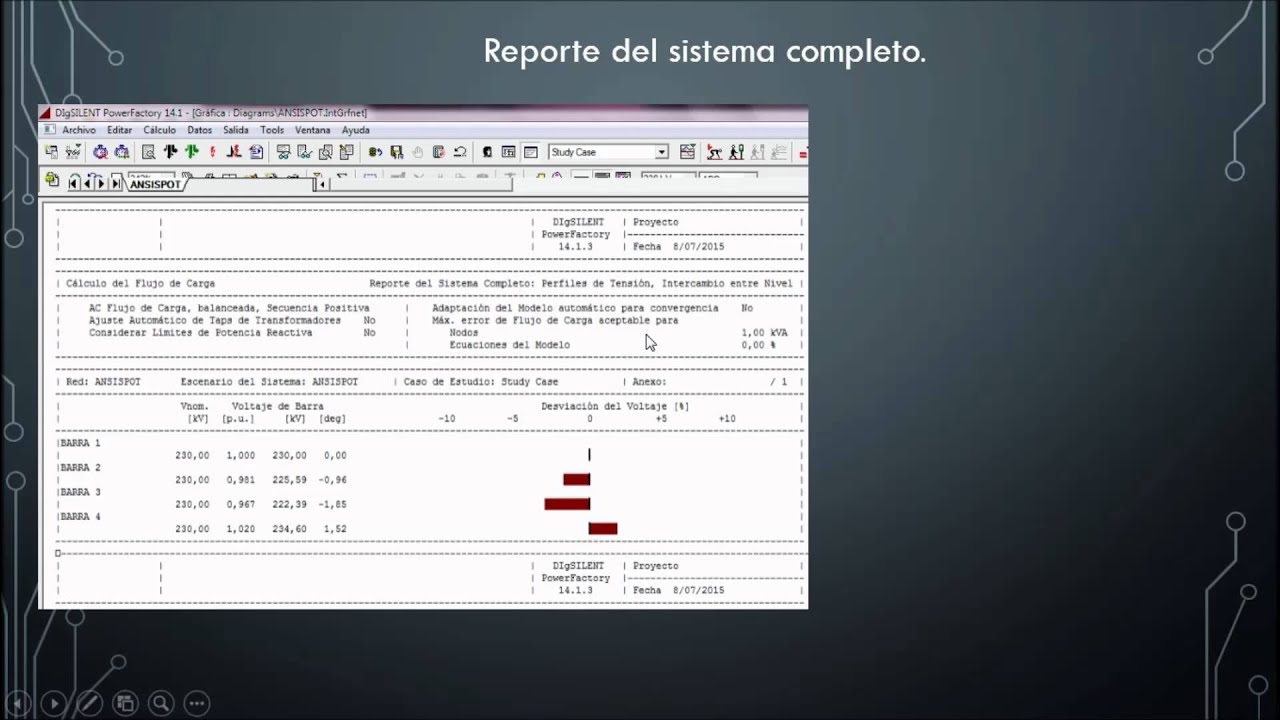
Task: Click the first icon in the main toolbar
Action: click(51, 152)
